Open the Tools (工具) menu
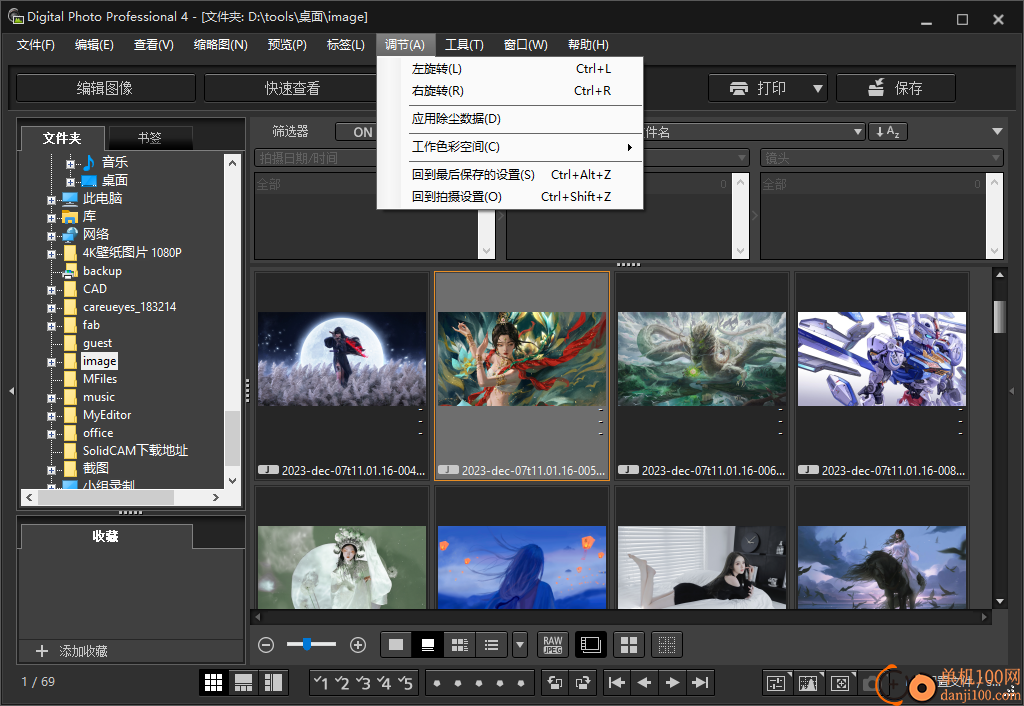Viewport: 1024px width, 706px height. (x=464, y=44)
